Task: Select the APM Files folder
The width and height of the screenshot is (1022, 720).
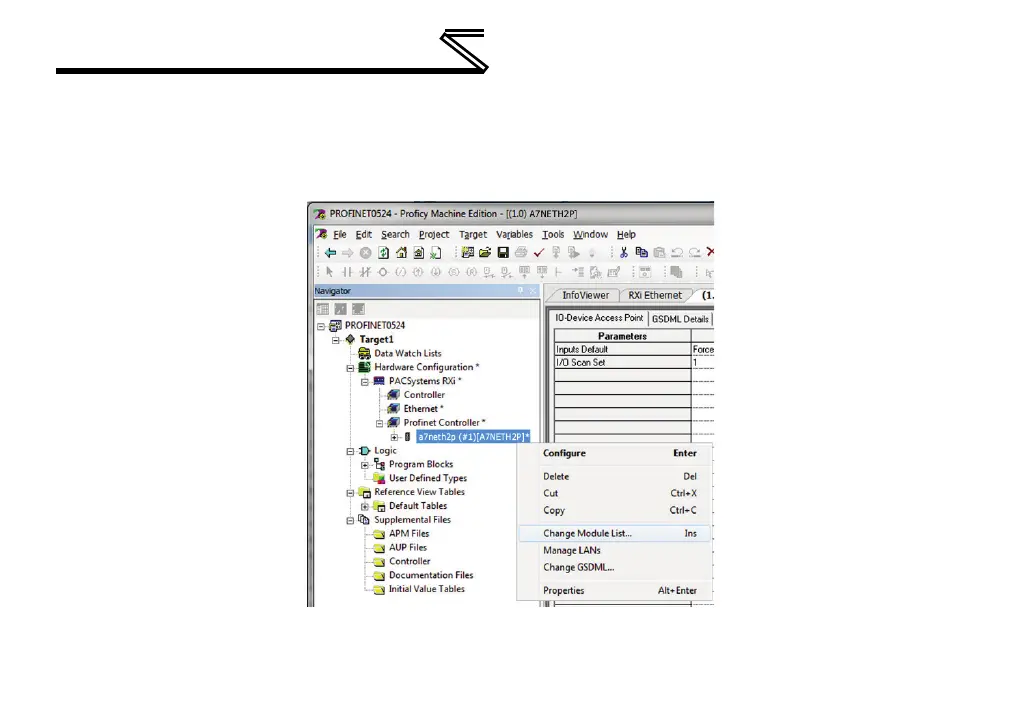Action: point(409,534)
